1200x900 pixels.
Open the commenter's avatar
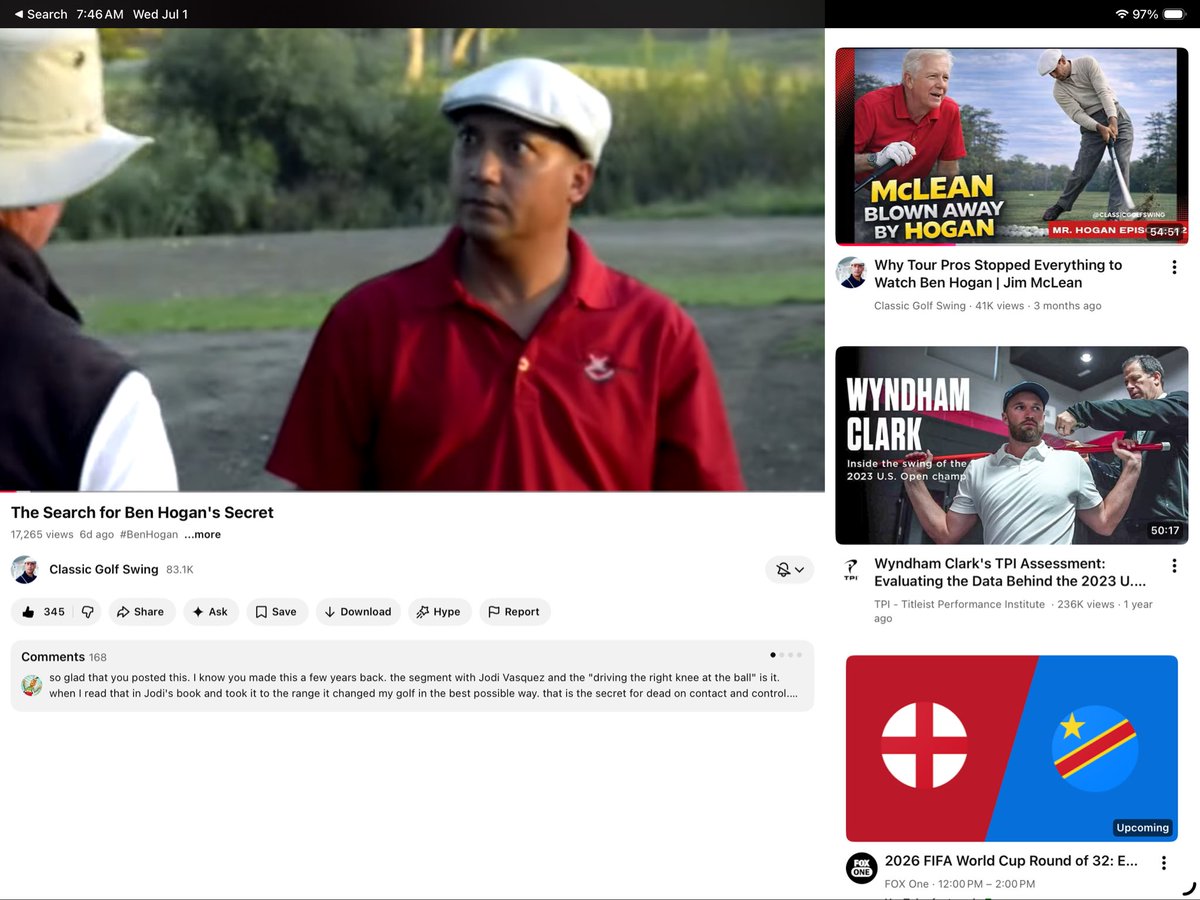point(32,685)
